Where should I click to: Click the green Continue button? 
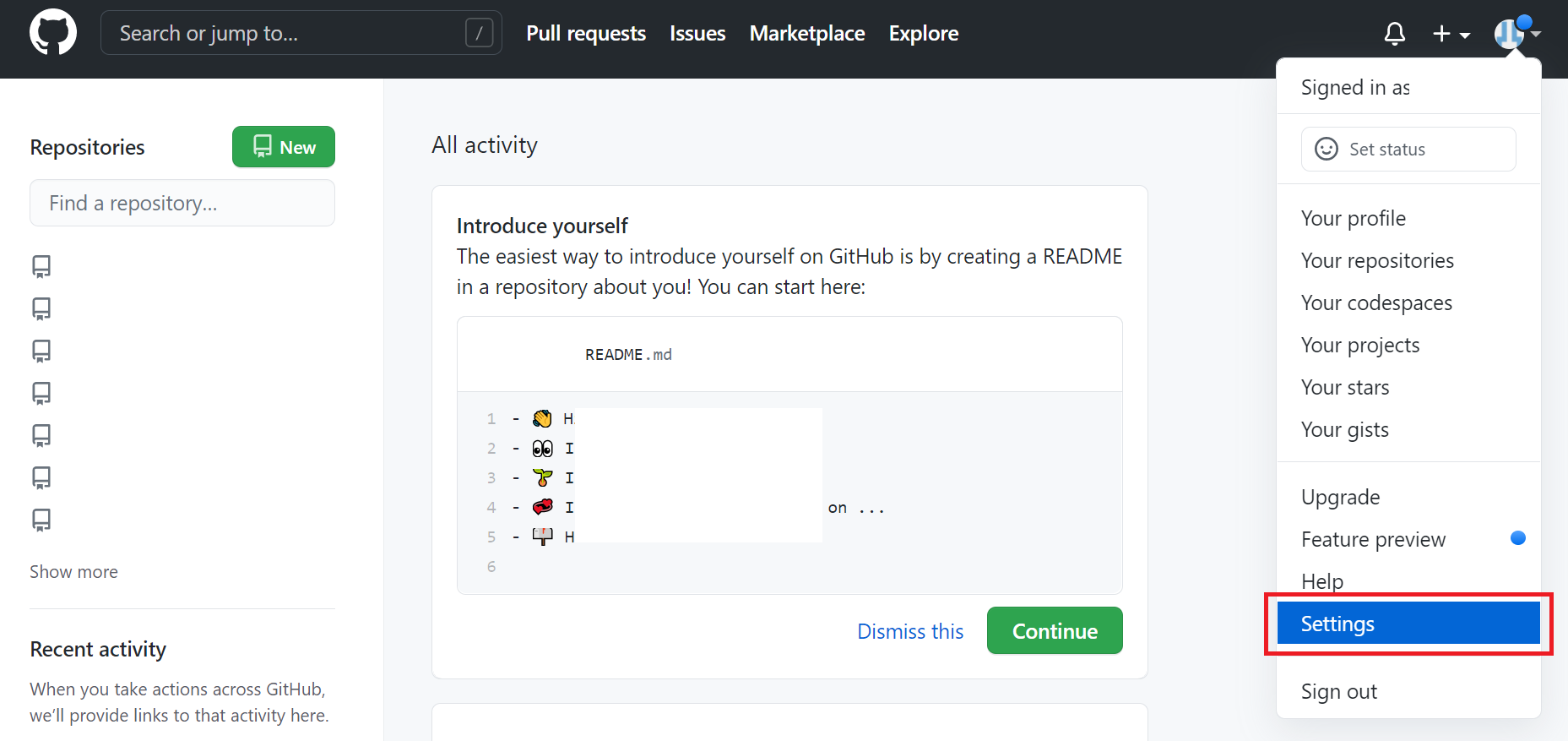[1055, 630]
